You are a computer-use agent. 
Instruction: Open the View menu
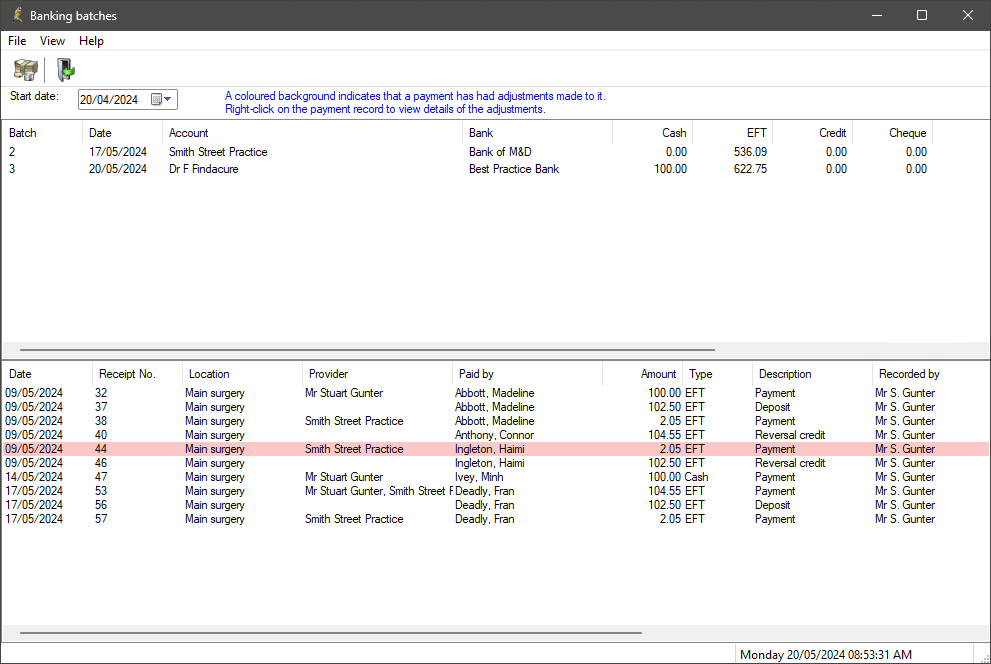tap(52, 41)
